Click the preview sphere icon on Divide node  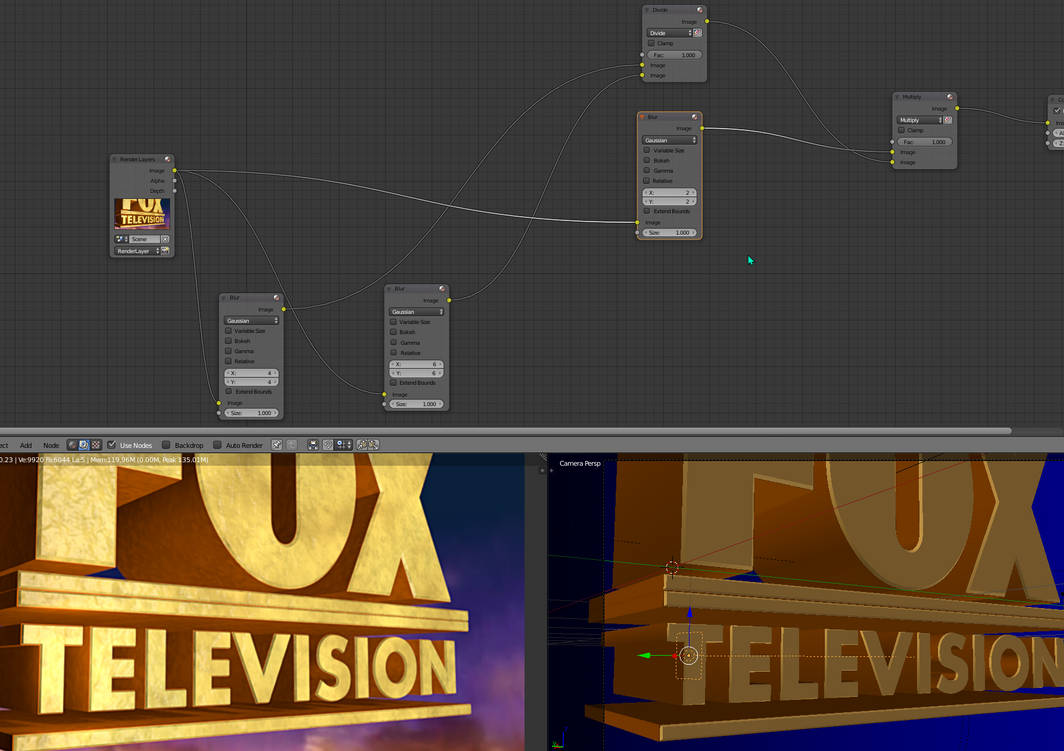(700, 10)
